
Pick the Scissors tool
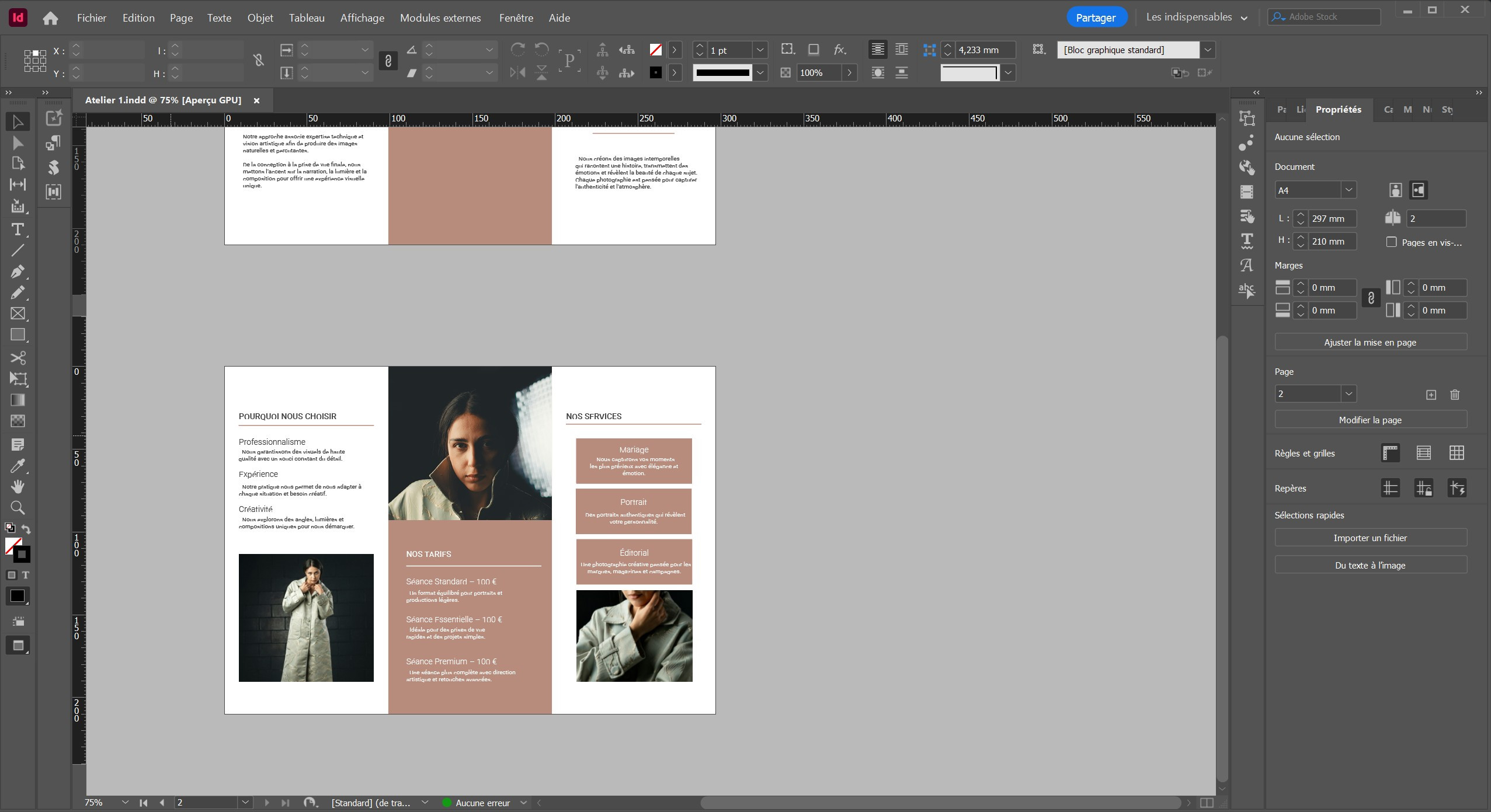18,357
